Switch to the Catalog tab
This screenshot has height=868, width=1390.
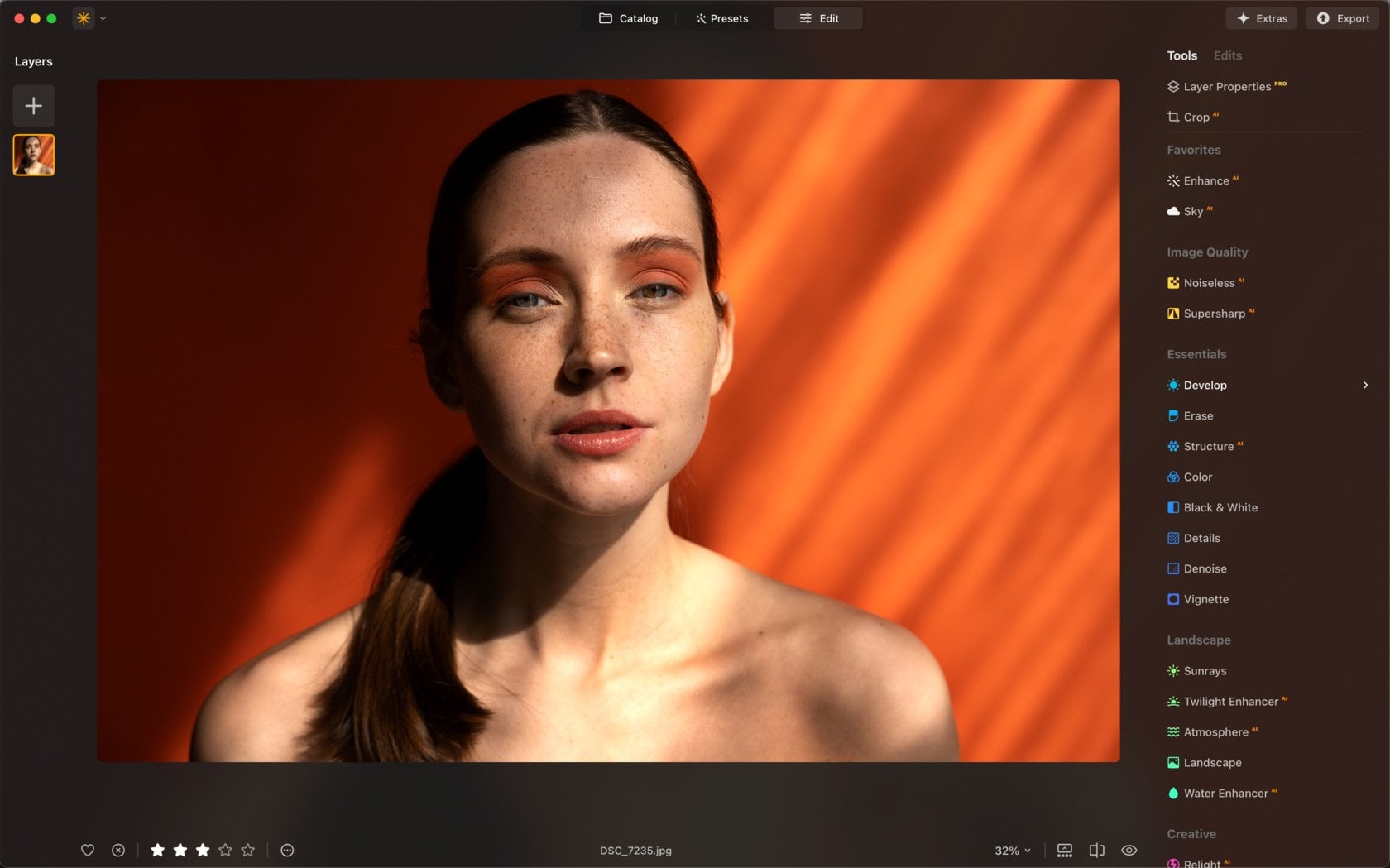[628, 17]
